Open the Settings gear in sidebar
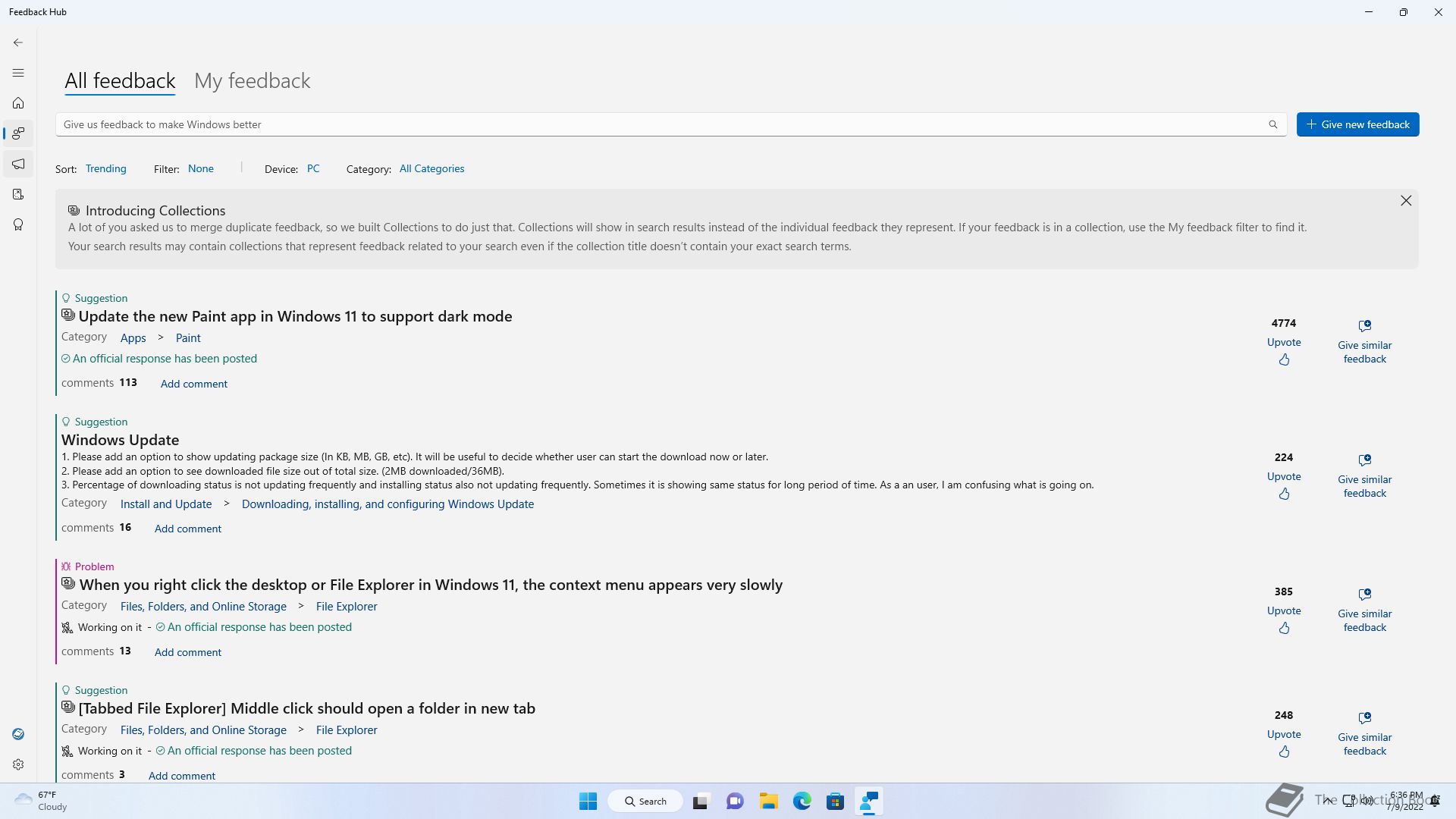 pyautogui.click(x=18, y=764)
